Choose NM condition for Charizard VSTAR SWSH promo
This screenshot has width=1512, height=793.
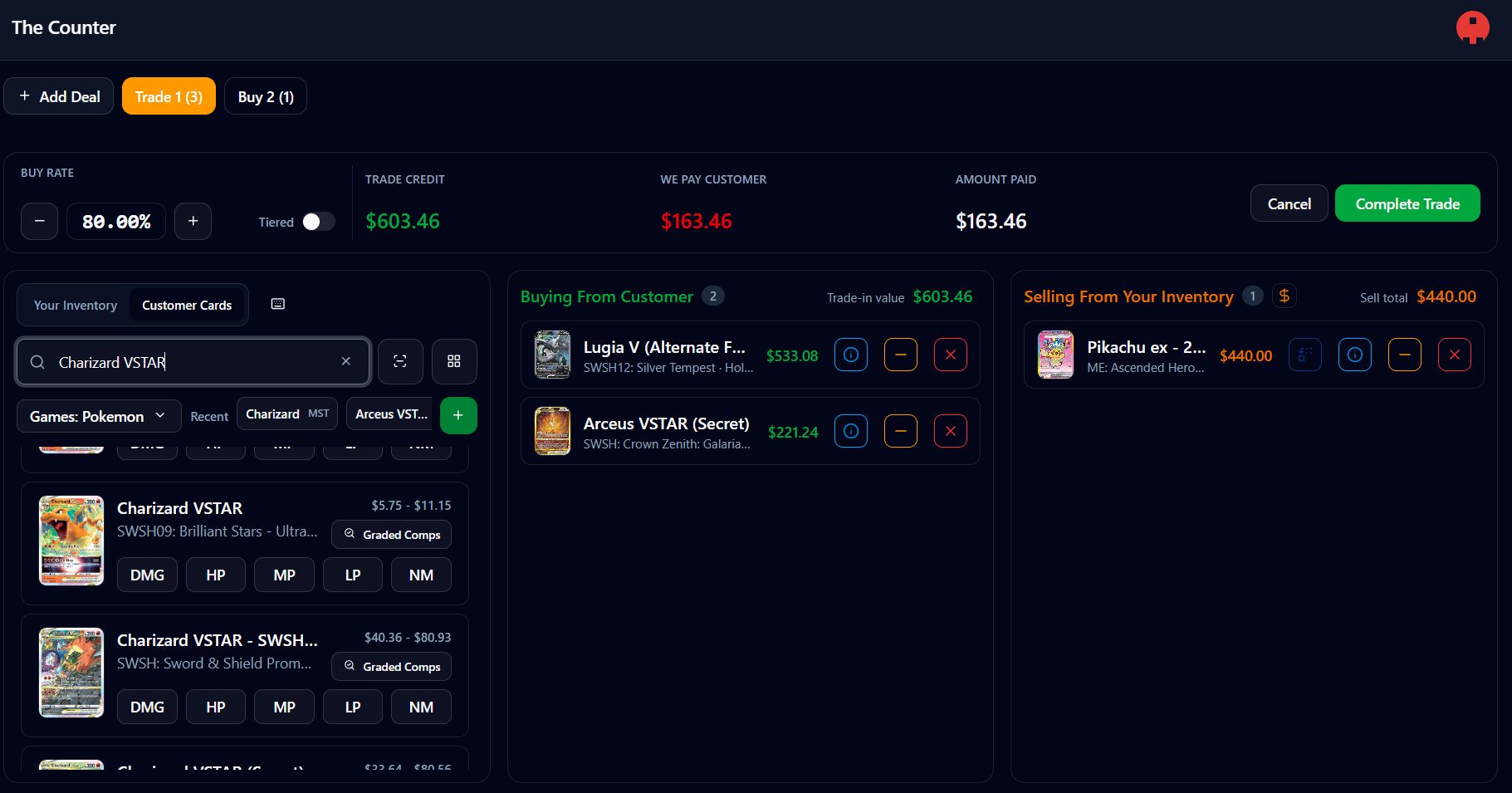click(x=421, y=707)
